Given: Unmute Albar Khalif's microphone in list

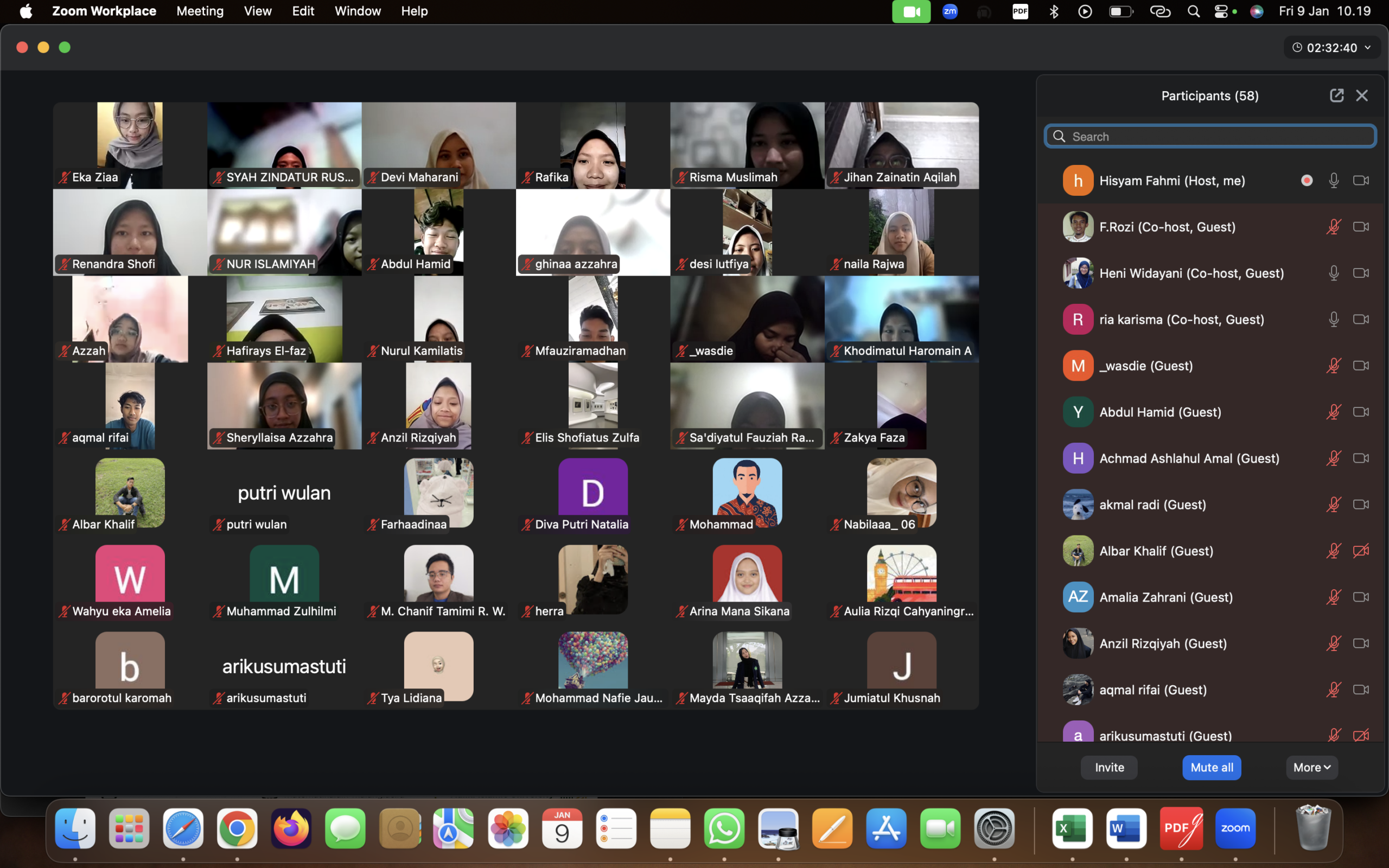Looking at the screenshot, I should point(1333,551).
